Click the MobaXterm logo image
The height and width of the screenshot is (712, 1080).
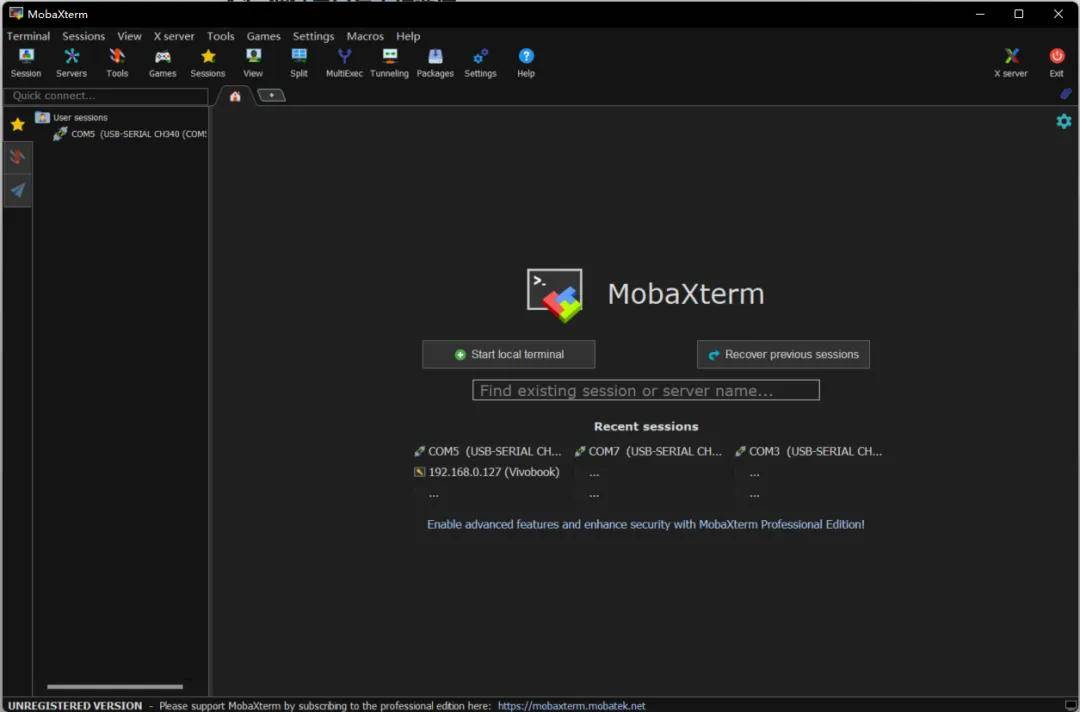tap(554, 295)
